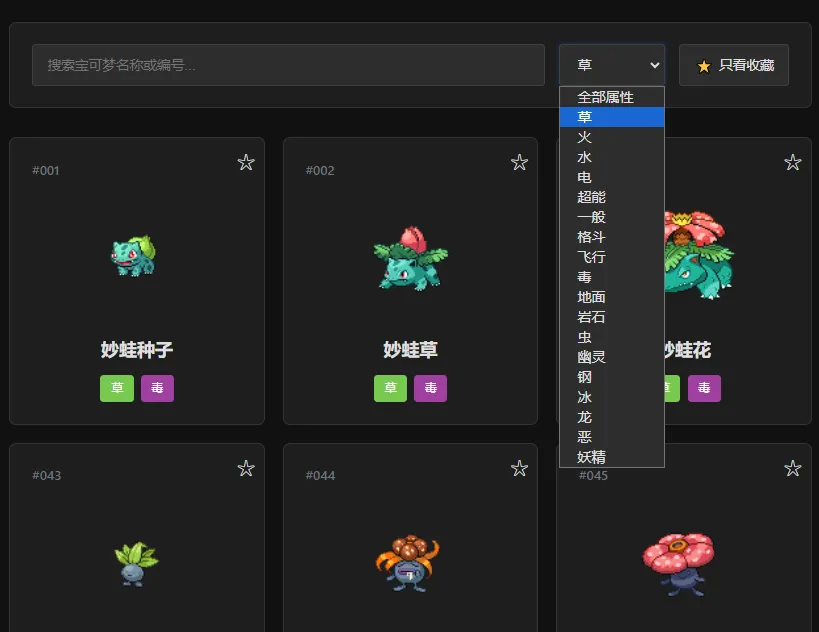
Task: Click the number #002
Action: pyautogui.click(x=320, y=171)
